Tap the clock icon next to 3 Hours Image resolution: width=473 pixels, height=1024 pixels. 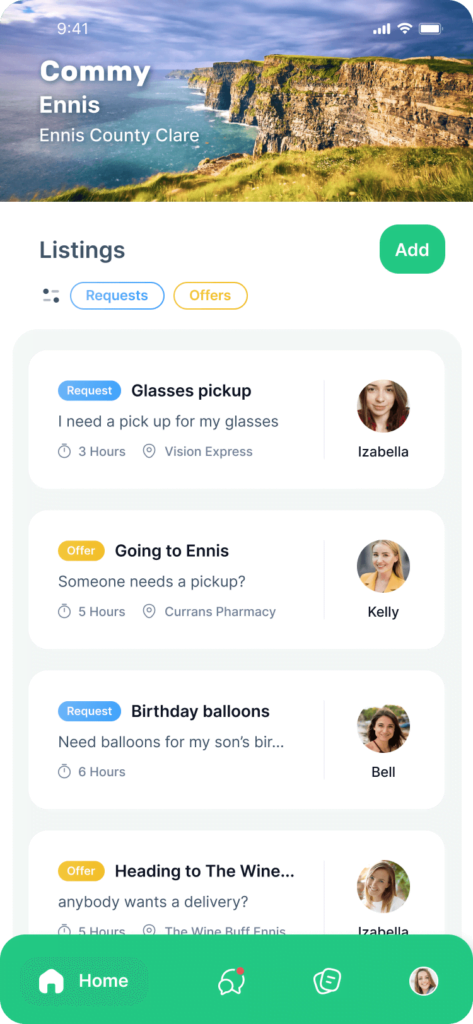coord(64,451)
